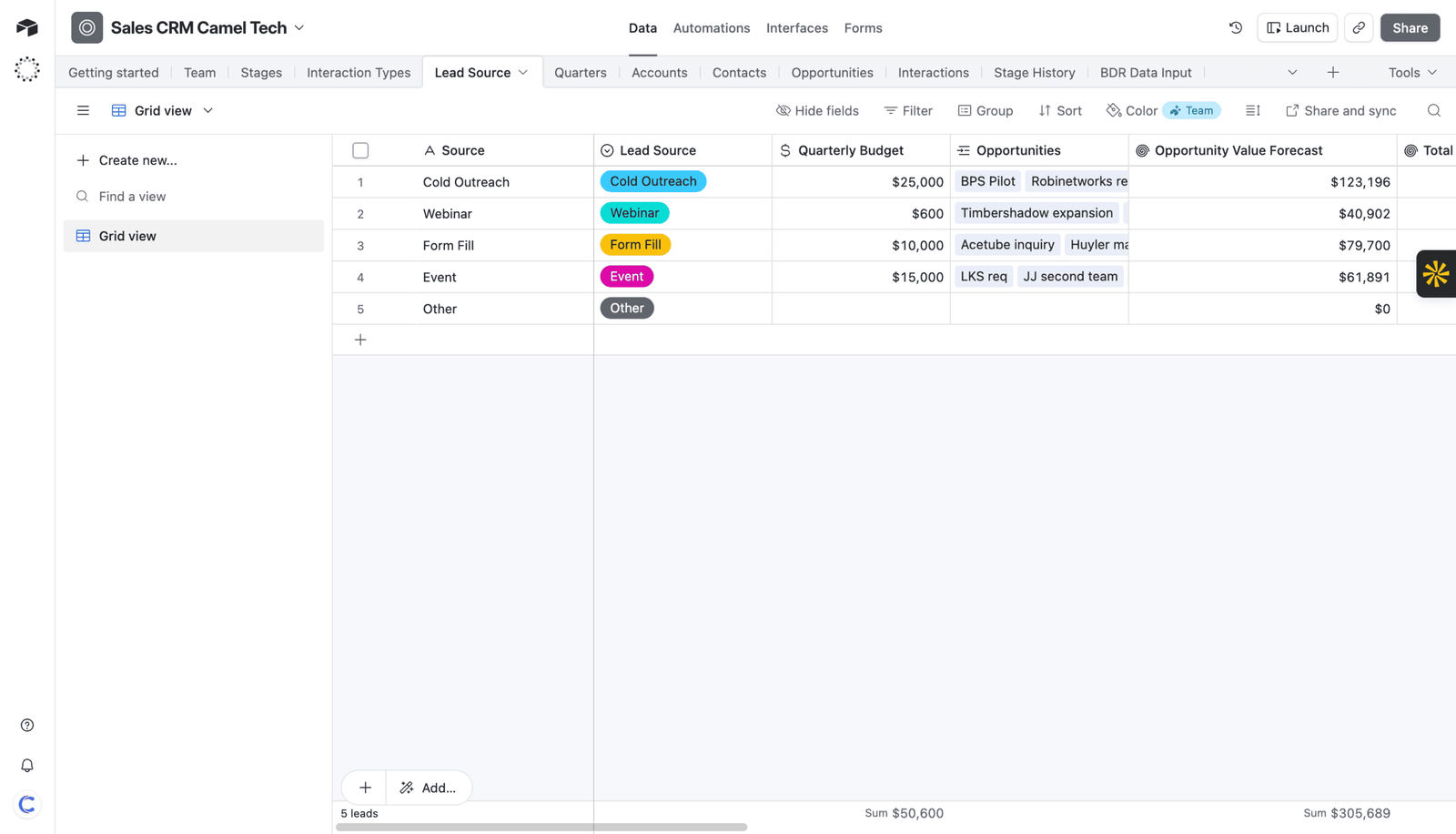Click the Cold Outreach blue tag
Viewport: 1456px width, 834px height.
[652, 181]
